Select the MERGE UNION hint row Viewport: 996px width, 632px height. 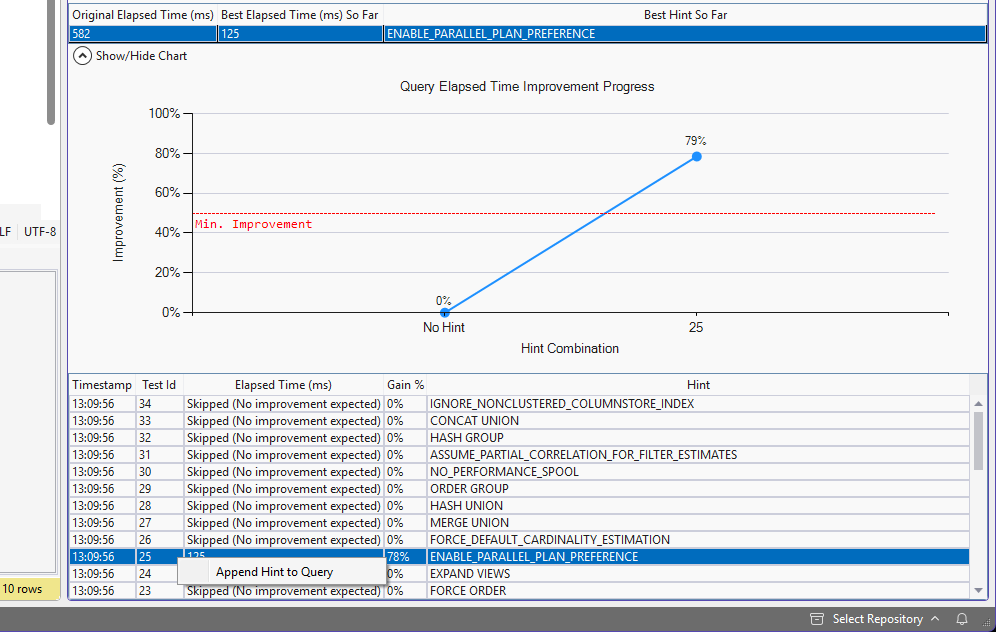(x=519, y=523)
